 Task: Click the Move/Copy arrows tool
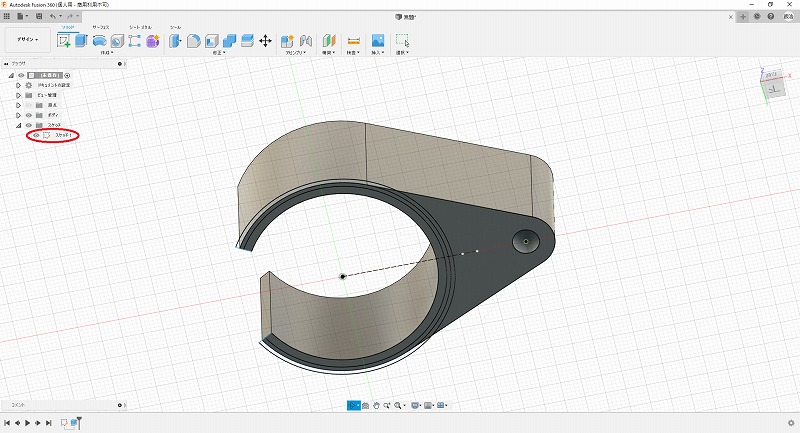tap(265, 41)
